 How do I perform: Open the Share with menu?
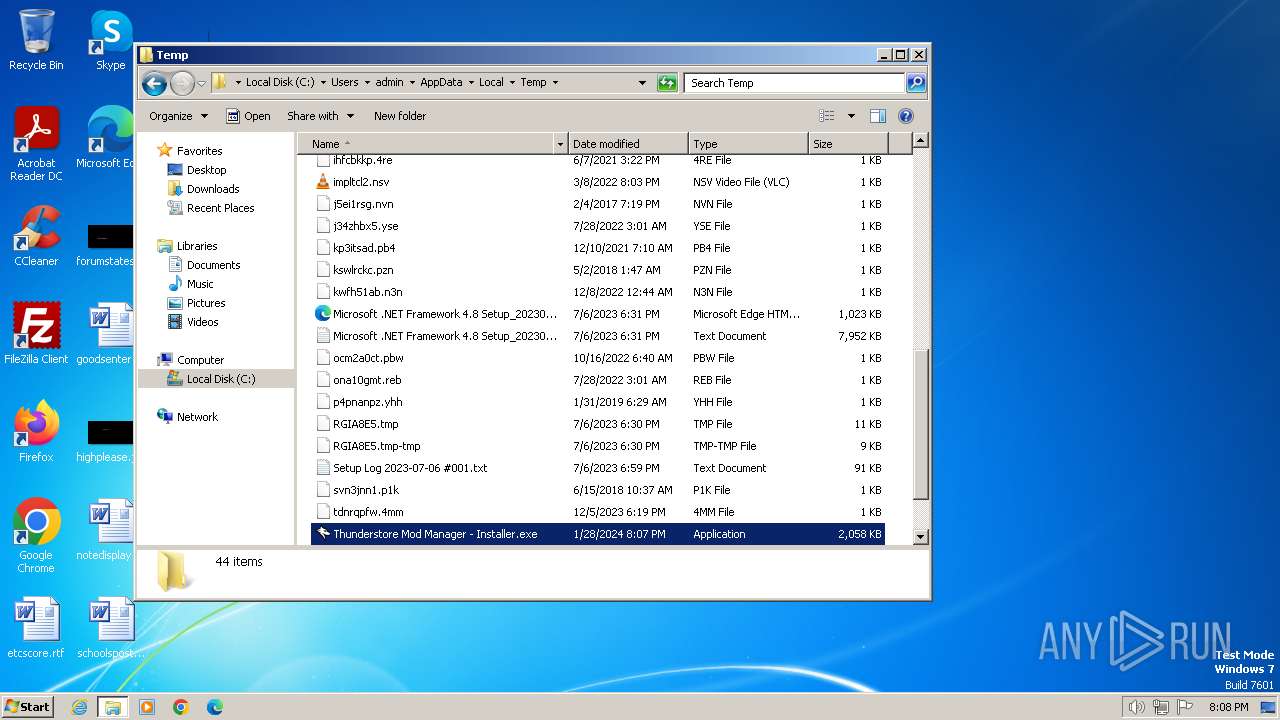pyautogui.click(x=320, y=116)
